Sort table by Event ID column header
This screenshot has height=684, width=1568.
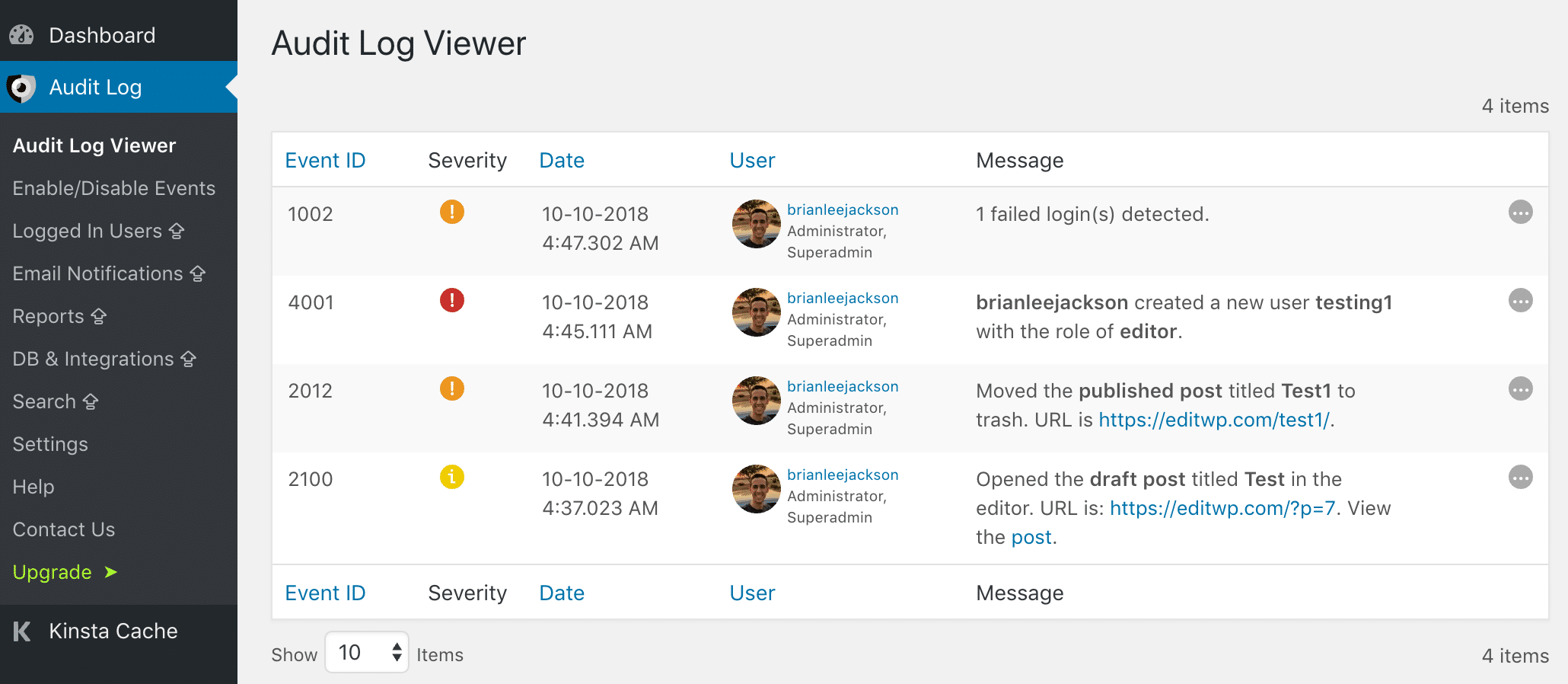[325, 161]
